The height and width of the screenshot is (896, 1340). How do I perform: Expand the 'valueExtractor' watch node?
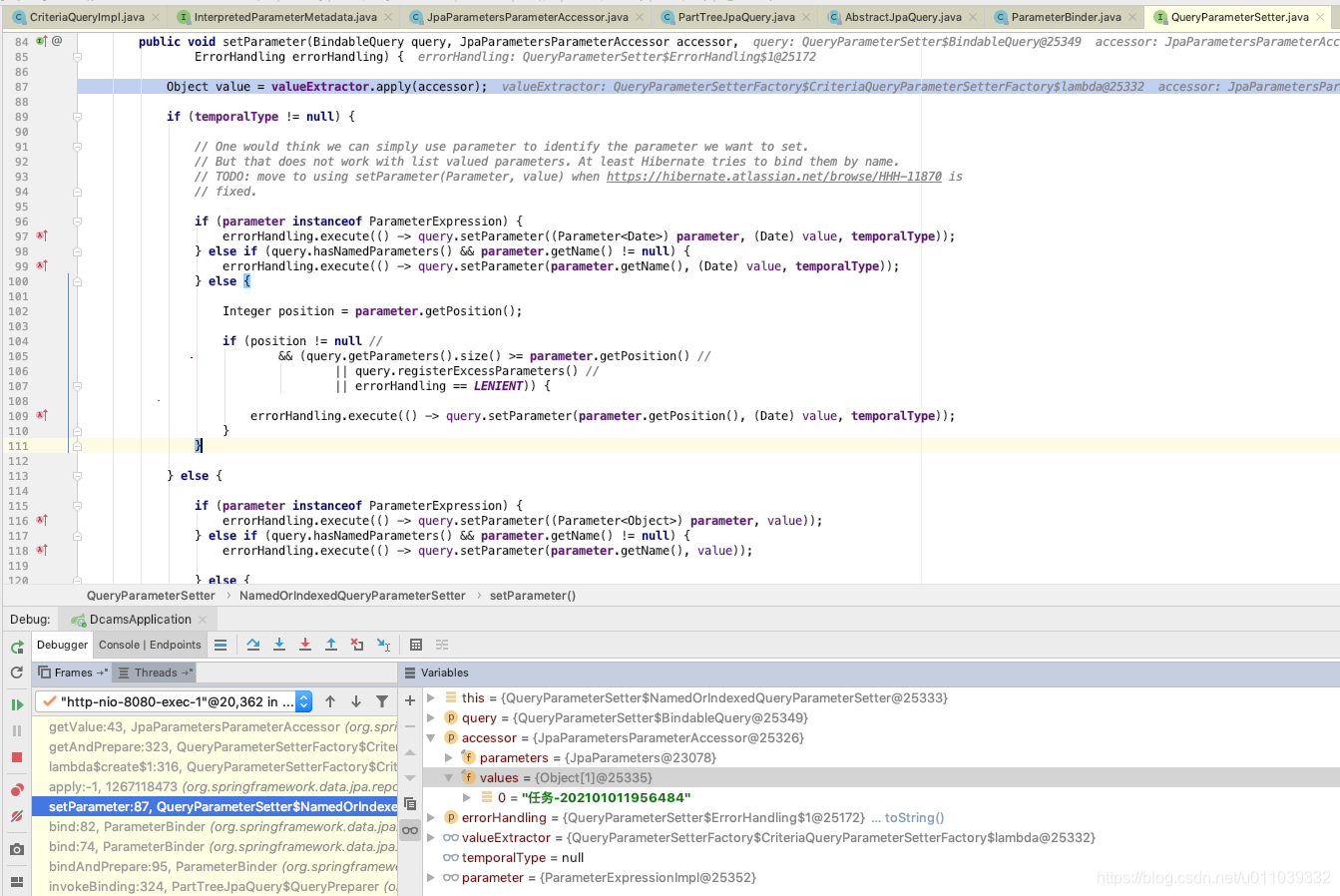431,838
